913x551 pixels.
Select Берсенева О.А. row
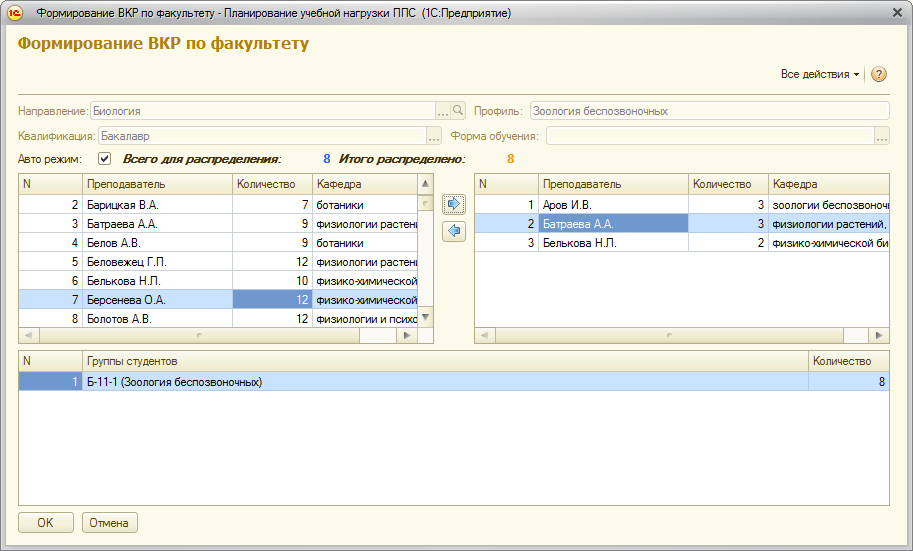[x=218, y=299]
